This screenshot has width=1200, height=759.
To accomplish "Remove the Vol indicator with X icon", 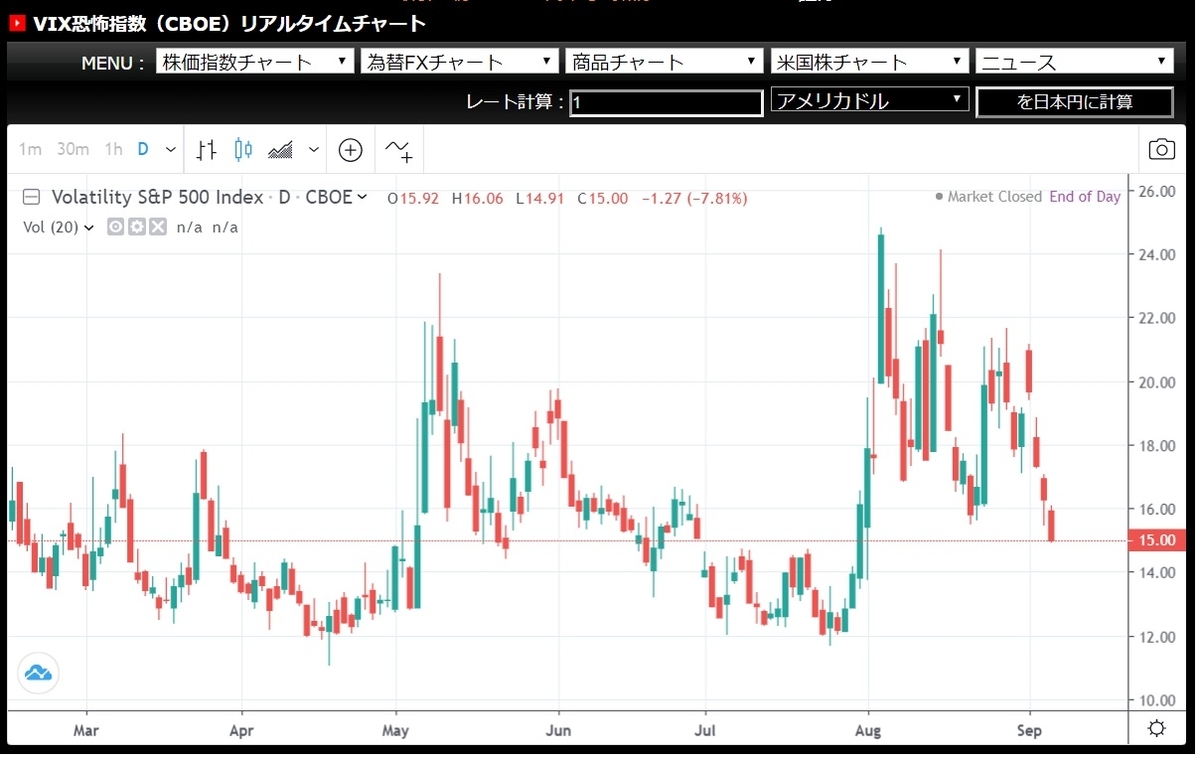I will coord(156,227).
